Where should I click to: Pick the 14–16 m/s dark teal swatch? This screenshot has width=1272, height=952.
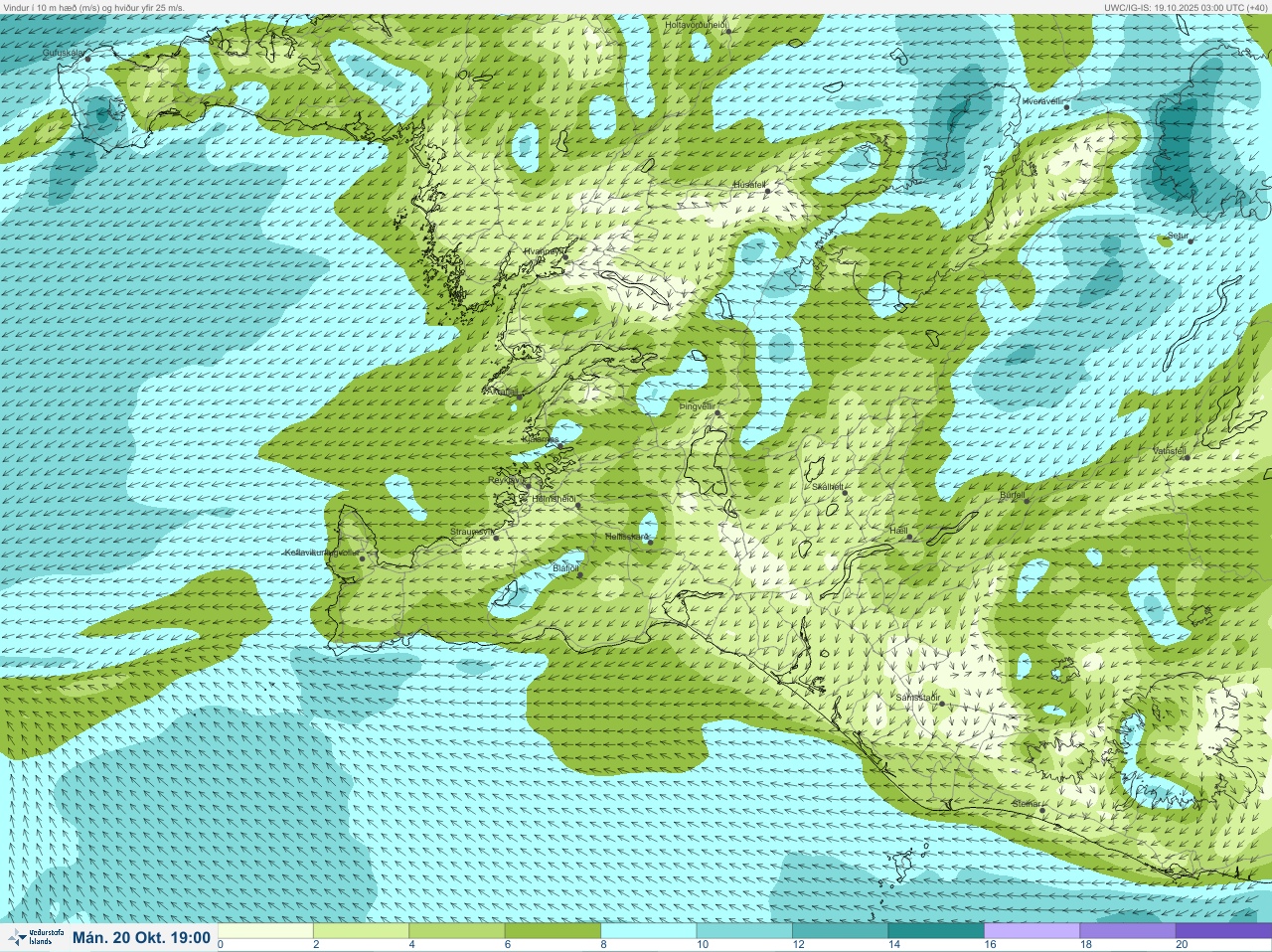935,931
